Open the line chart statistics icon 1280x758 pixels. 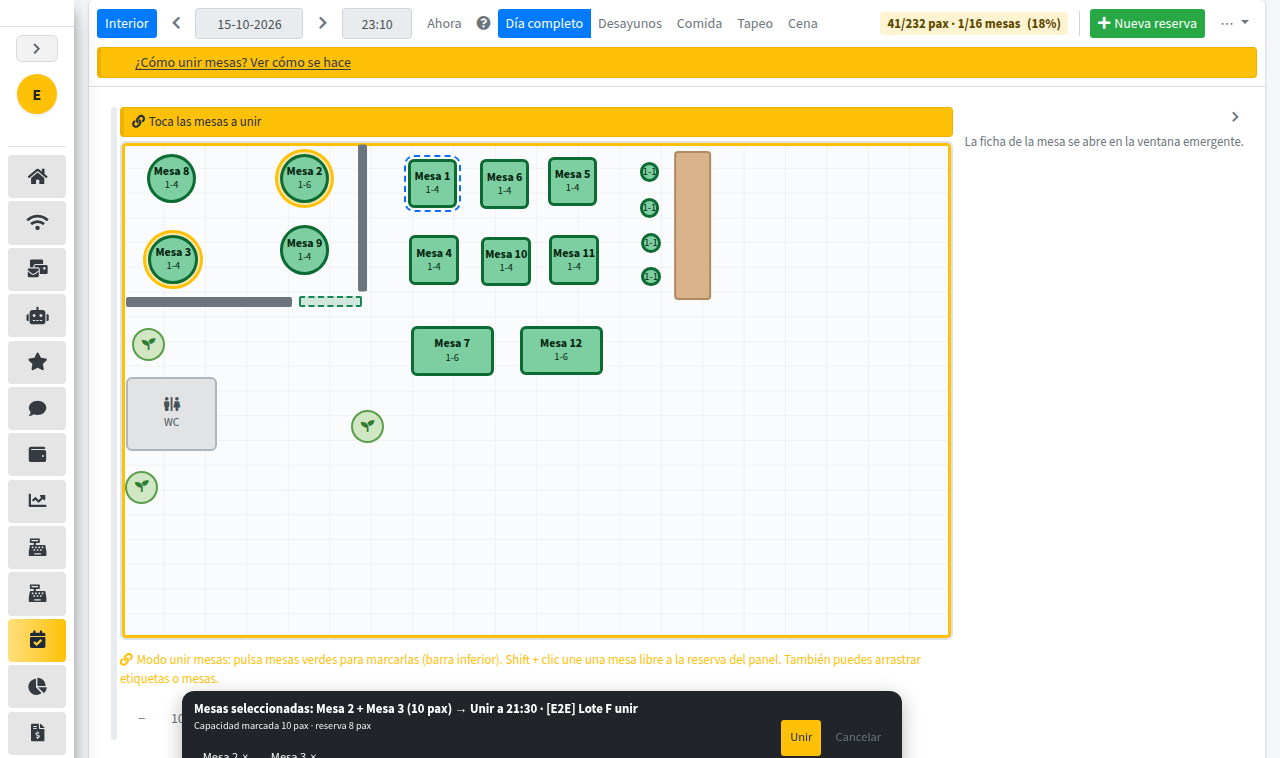coord(37,501)
